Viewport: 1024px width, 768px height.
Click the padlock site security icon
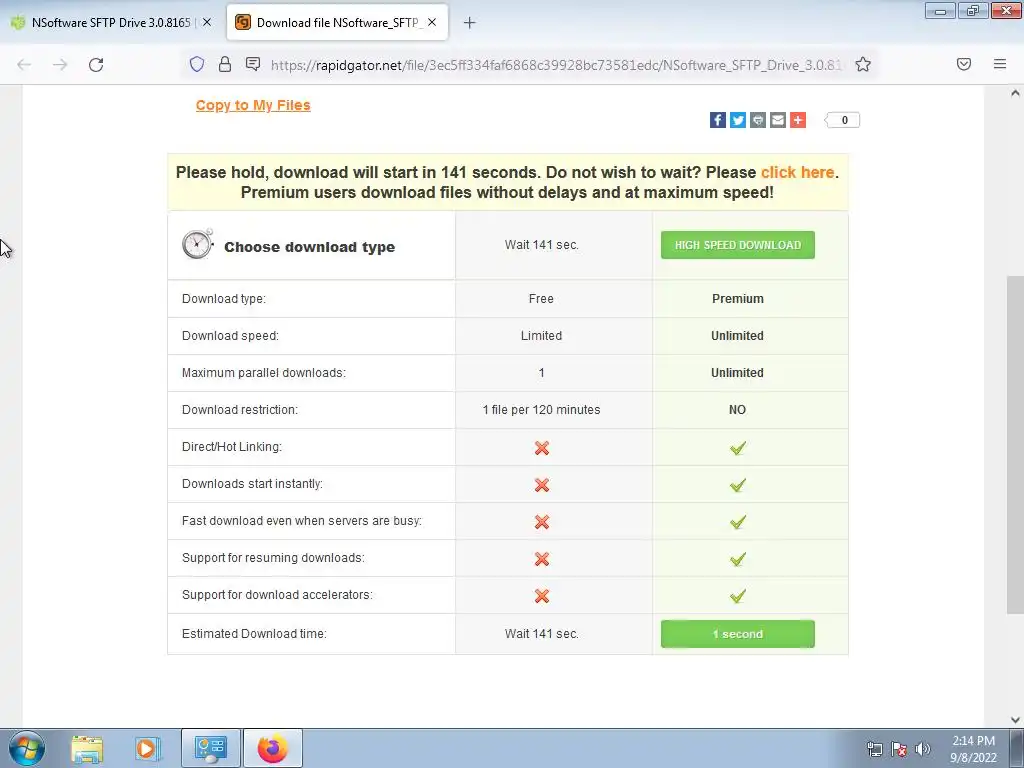[225, 64]
